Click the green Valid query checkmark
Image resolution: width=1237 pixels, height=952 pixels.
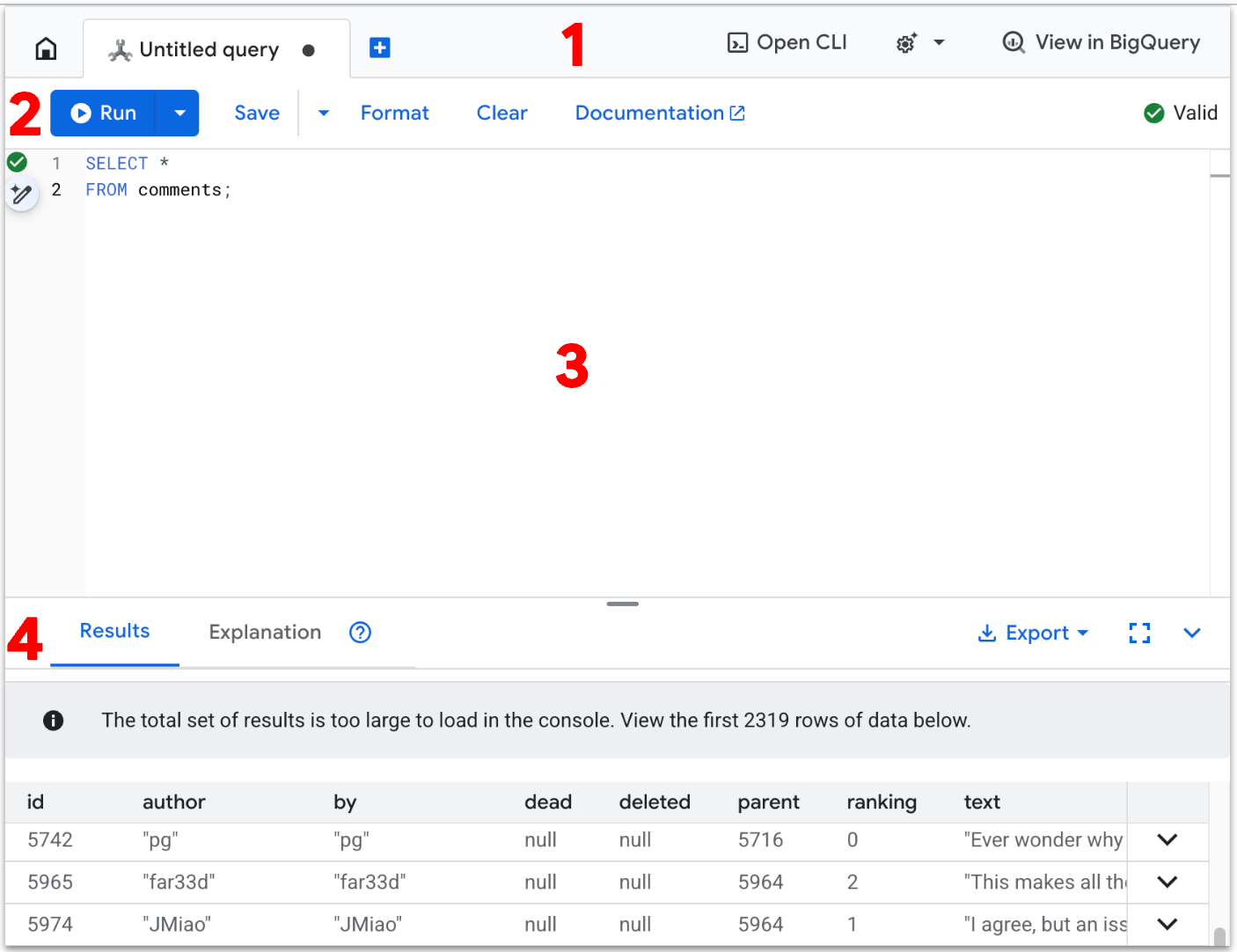[x=1153, y=113]
